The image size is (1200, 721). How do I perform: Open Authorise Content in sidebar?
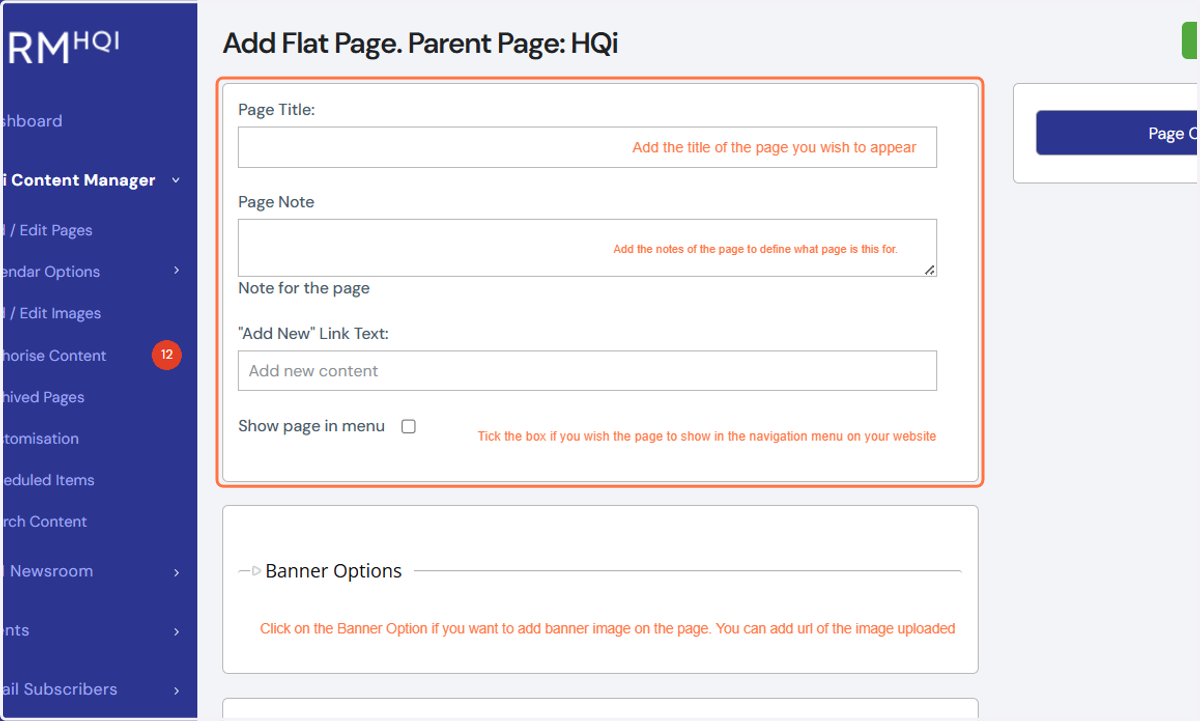coord(54,355)
